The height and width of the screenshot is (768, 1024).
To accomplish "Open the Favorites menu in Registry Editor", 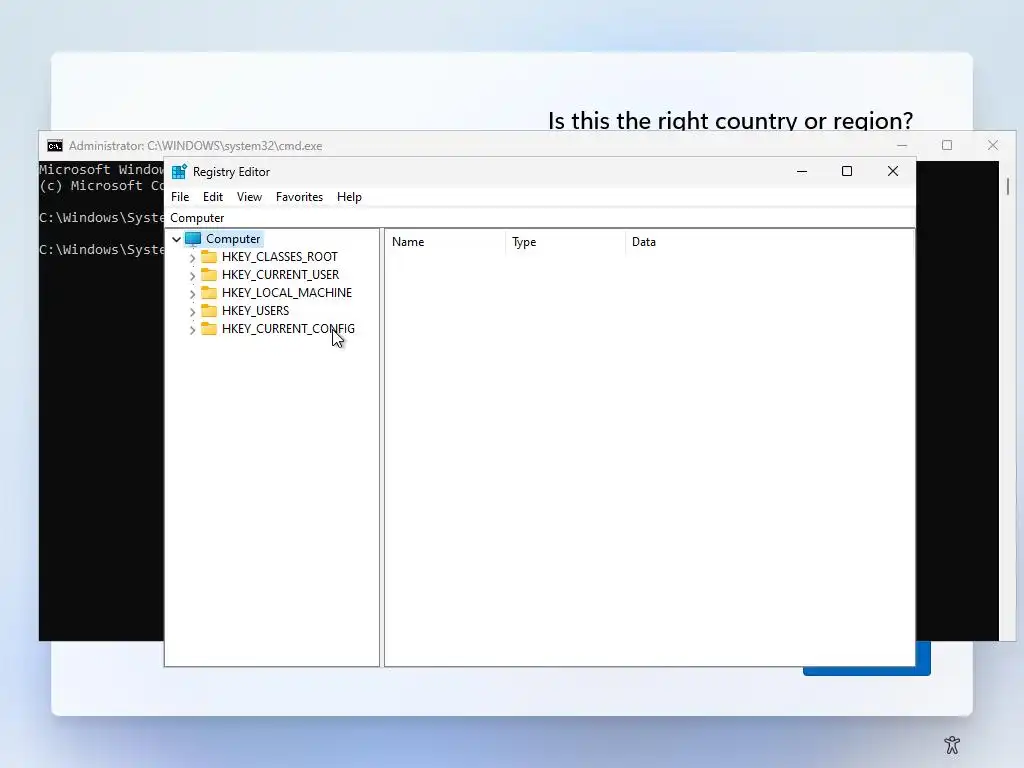I will coord(299,197).
